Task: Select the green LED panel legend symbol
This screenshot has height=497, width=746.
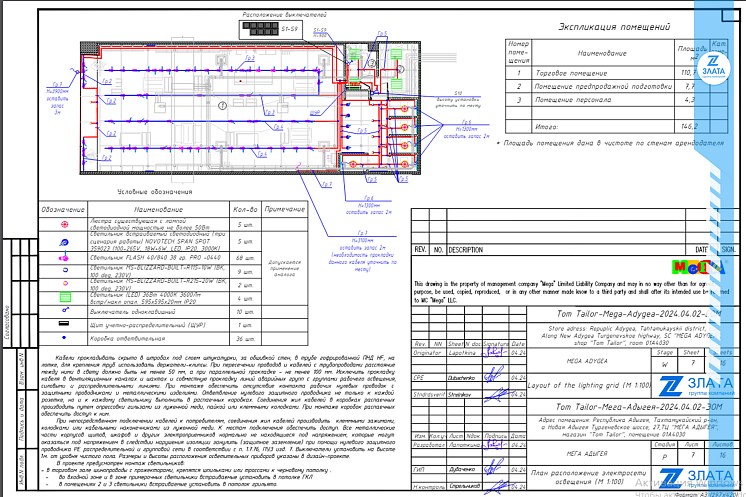Action: [x=65, y=296]
